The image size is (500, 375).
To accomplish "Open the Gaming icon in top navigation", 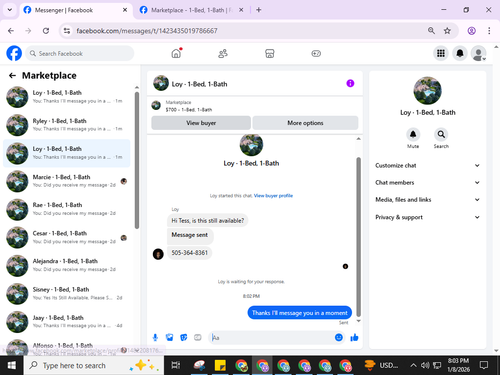I will 316,53.
